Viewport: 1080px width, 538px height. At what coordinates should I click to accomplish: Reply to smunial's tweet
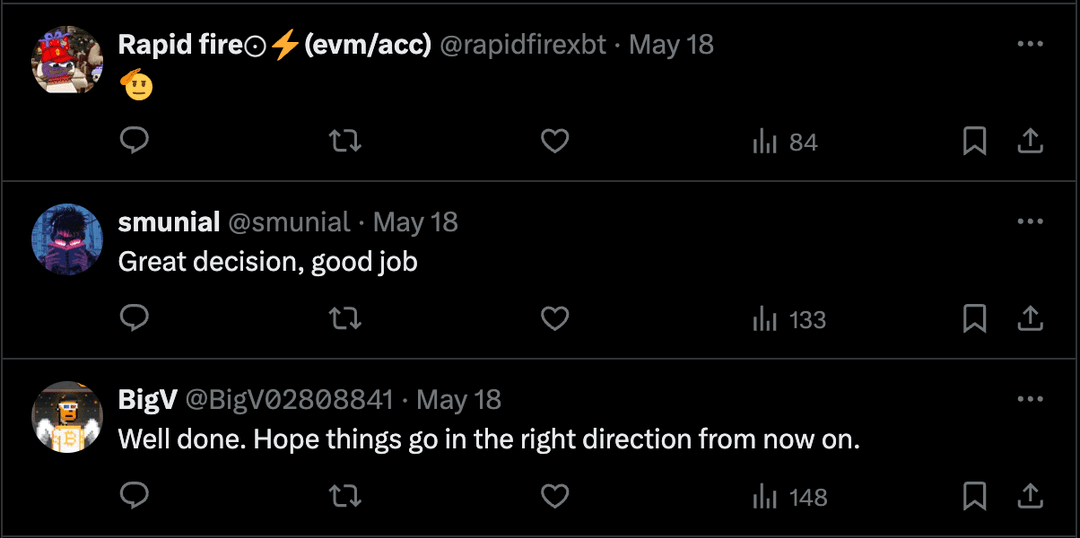134,319
